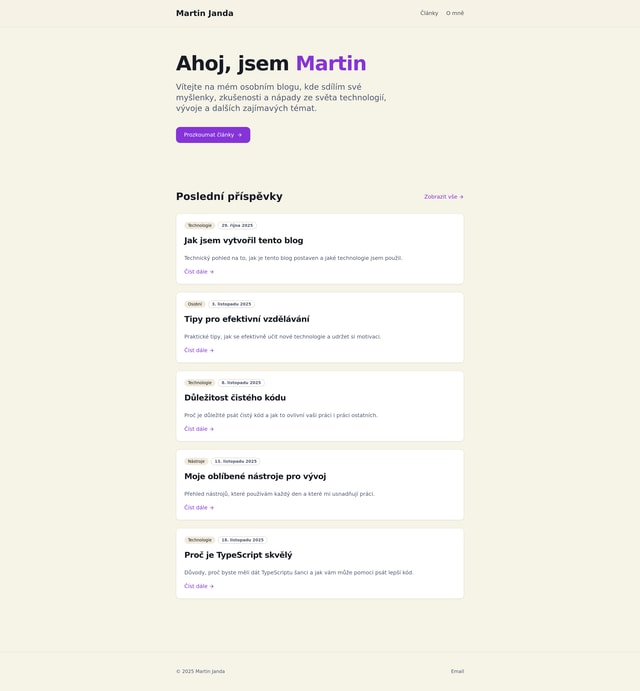Click Číst dále under the vzdělávání post
Screen dimensions: 640x691
click(x=198, y=350)
